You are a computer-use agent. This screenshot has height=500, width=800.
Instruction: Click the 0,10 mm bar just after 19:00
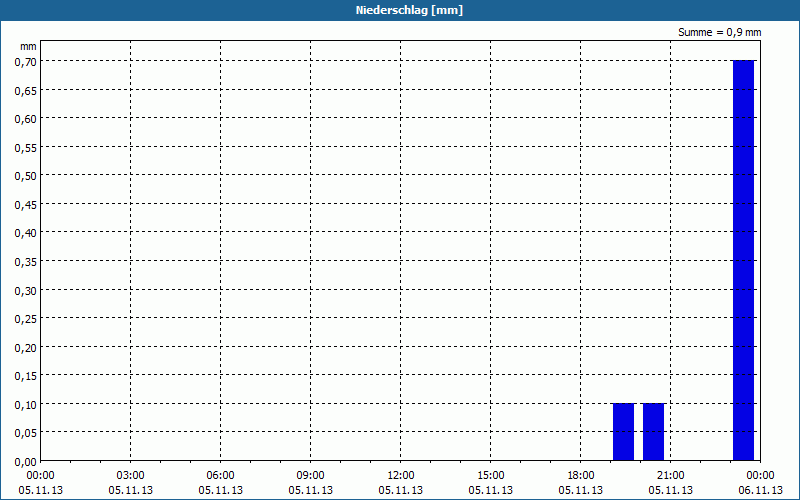(623, 432)
